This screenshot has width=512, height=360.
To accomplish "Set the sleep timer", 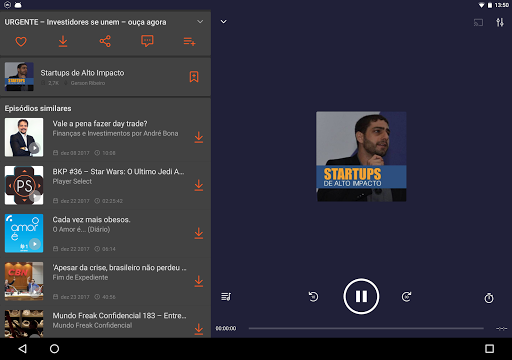I will pyautogui.click(x=489, y=298).
